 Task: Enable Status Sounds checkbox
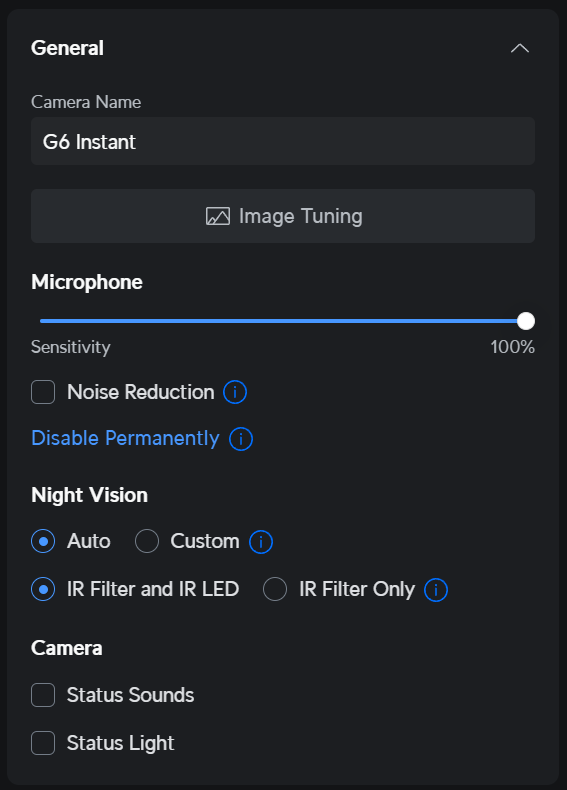(x=43, y=695)
